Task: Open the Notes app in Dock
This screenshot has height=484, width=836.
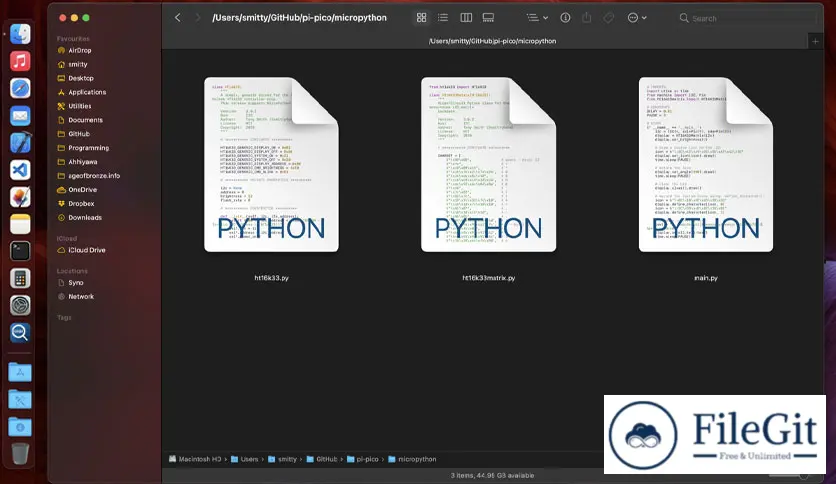Action: (20, 224)
